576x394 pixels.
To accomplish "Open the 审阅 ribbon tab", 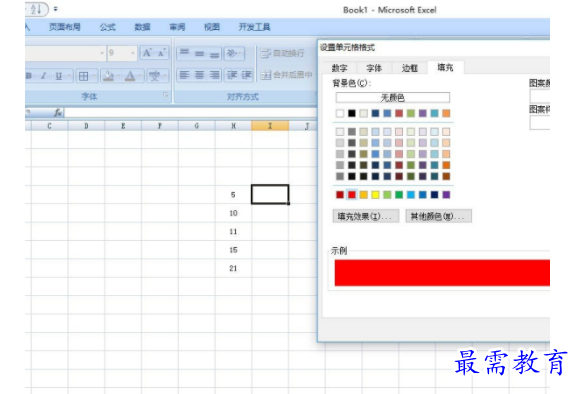I will point(177,27).
